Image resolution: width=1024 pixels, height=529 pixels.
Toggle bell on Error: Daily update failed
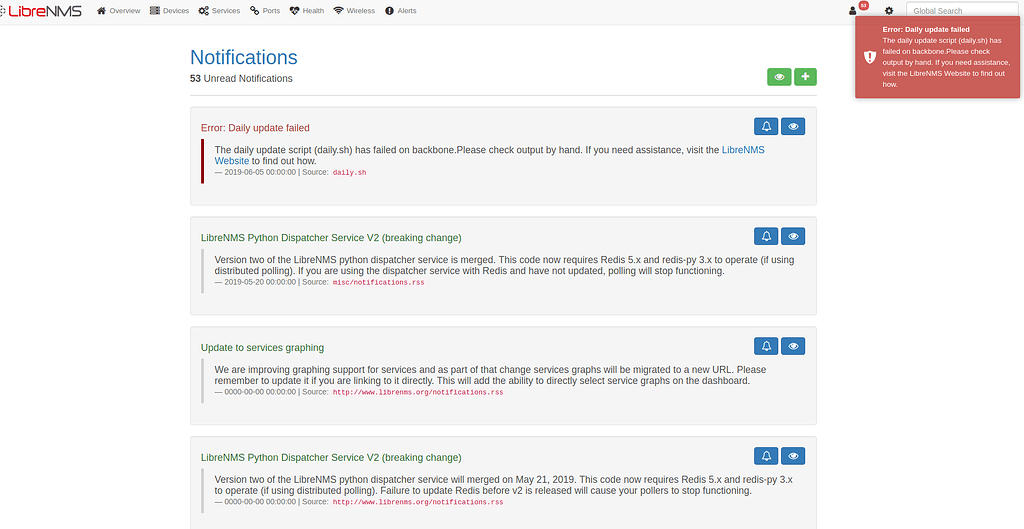(x=766, y=127)
